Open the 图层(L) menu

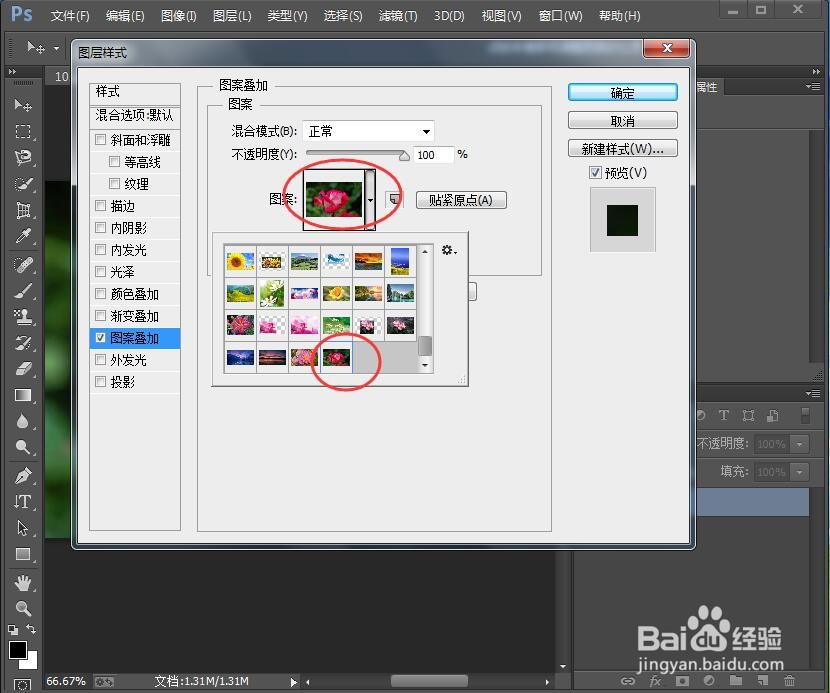coord(232,16)
